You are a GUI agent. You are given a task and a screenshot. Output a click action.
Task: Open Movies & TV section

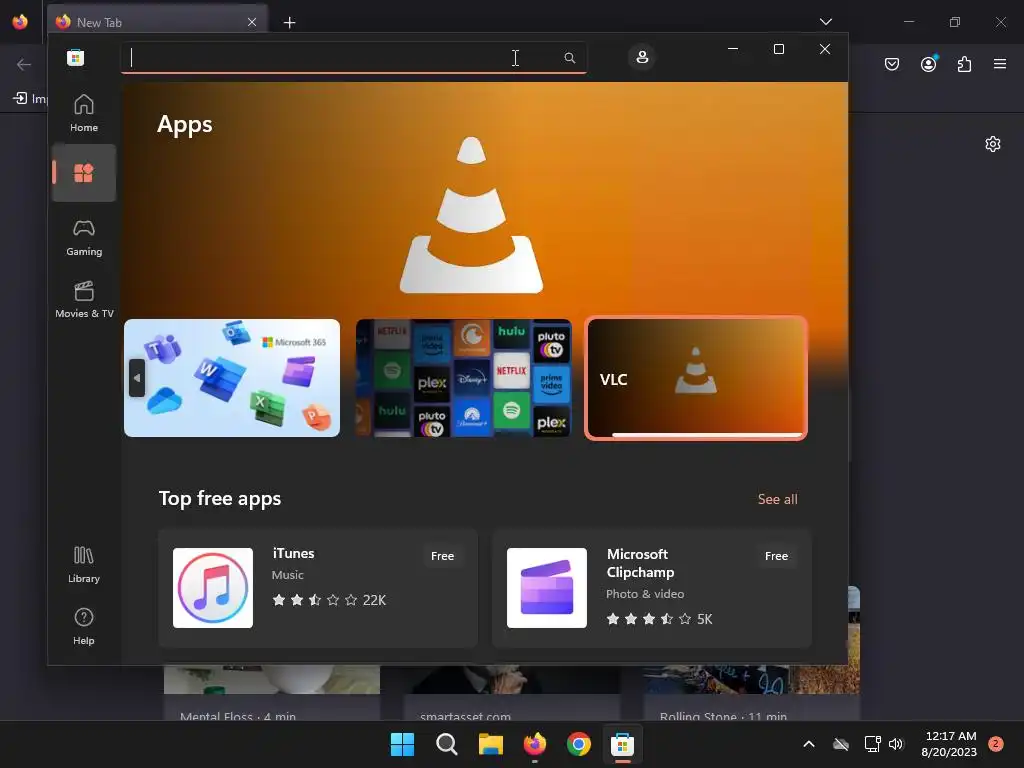point(84,299)
